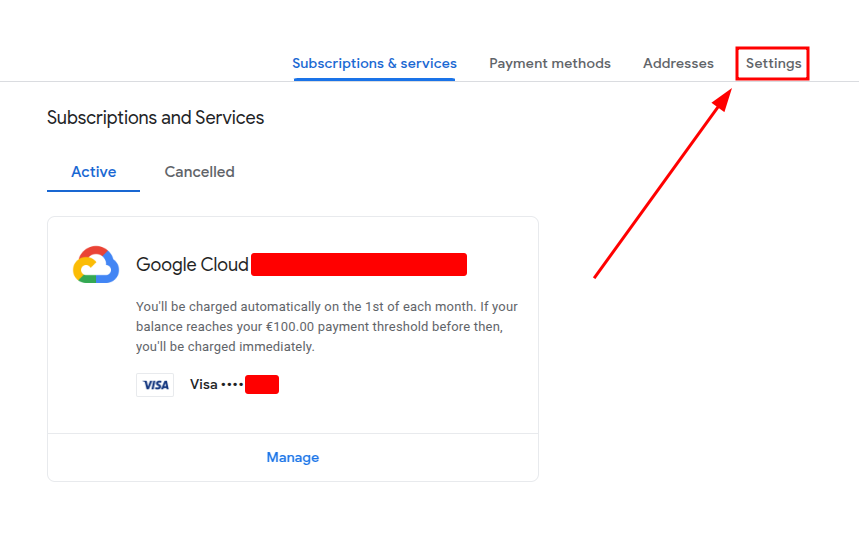Show Cancelled subscriptions
The image size is (859, 541).
pyautogui.click(x=200, y=172)
